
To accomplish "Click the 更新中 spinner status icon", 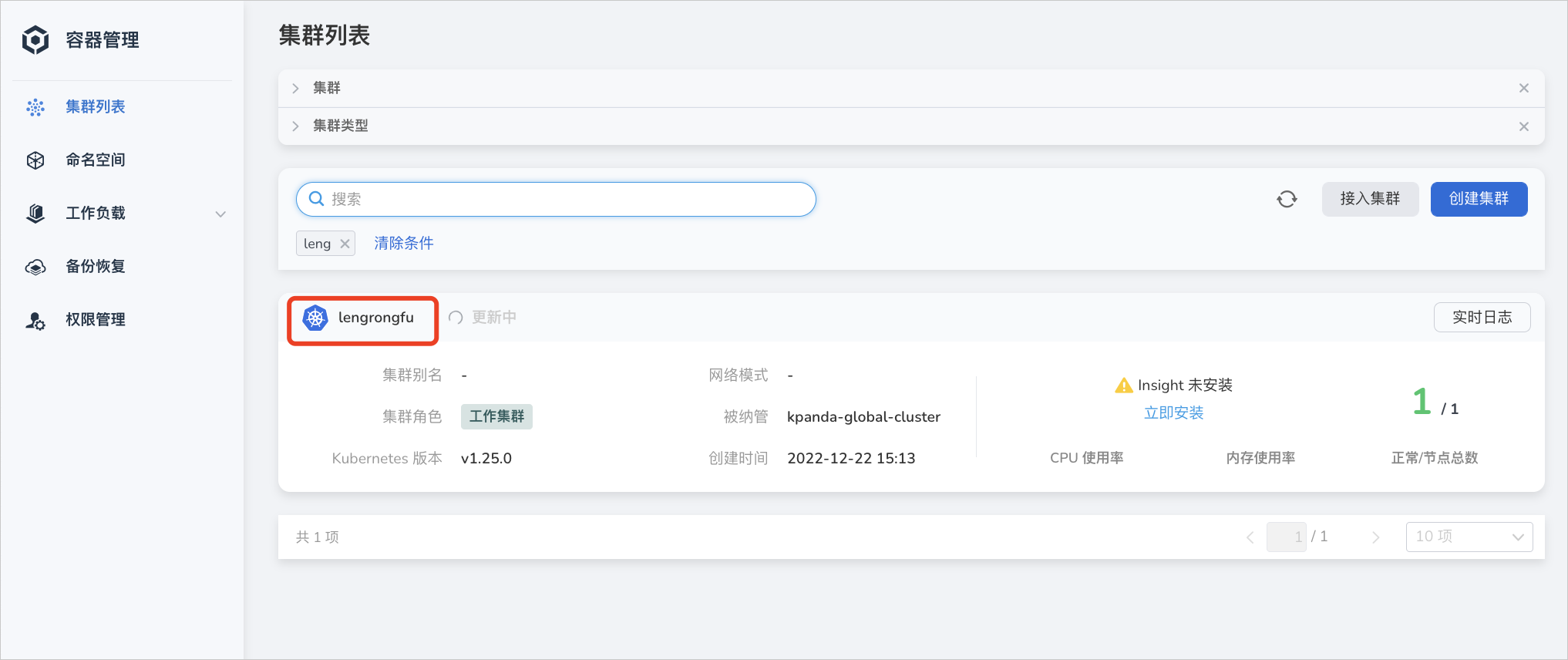I will click(456, 318).
